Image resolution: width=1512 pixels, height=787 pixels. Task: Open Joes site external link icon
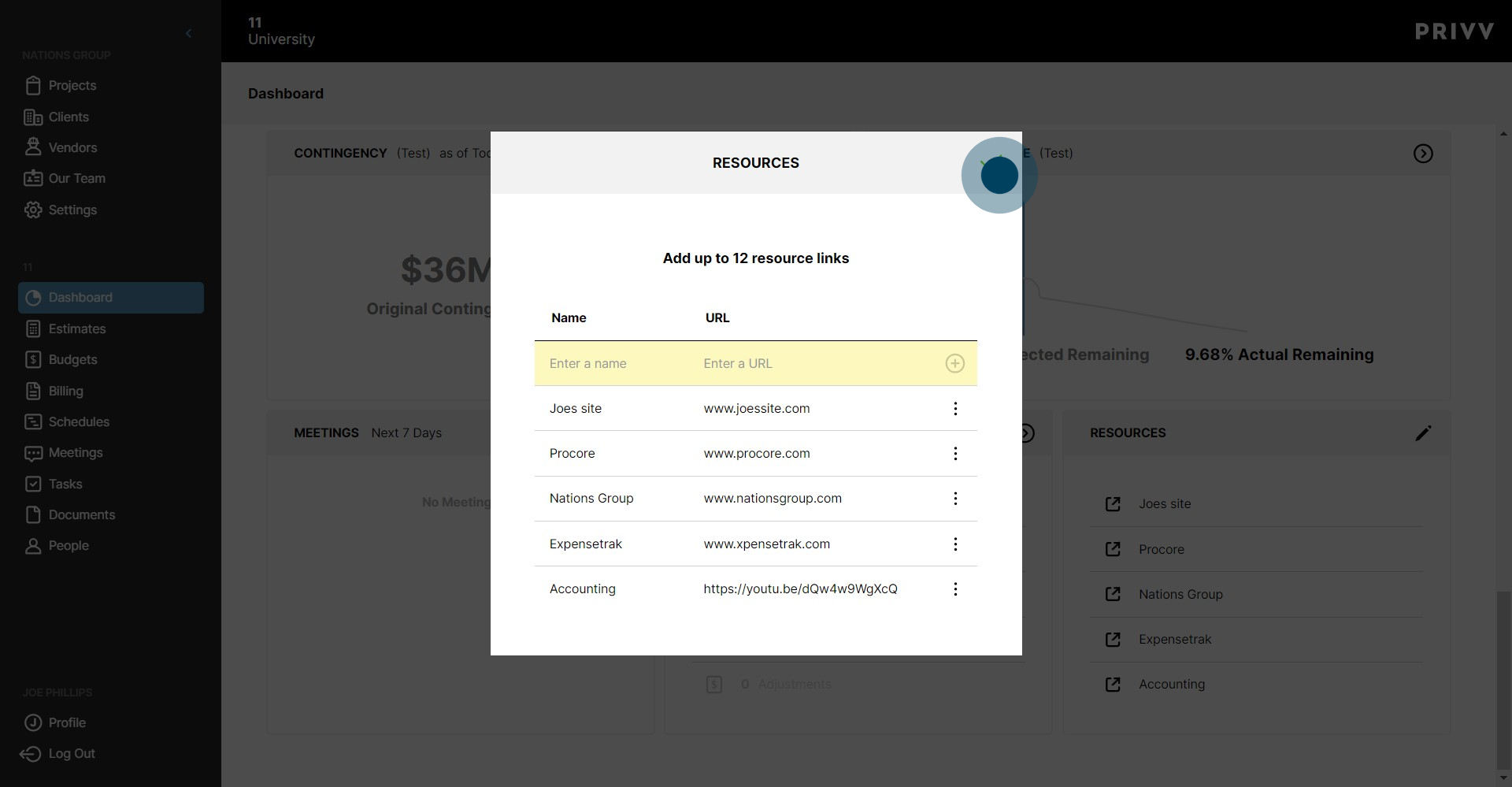coord(1113,504)
